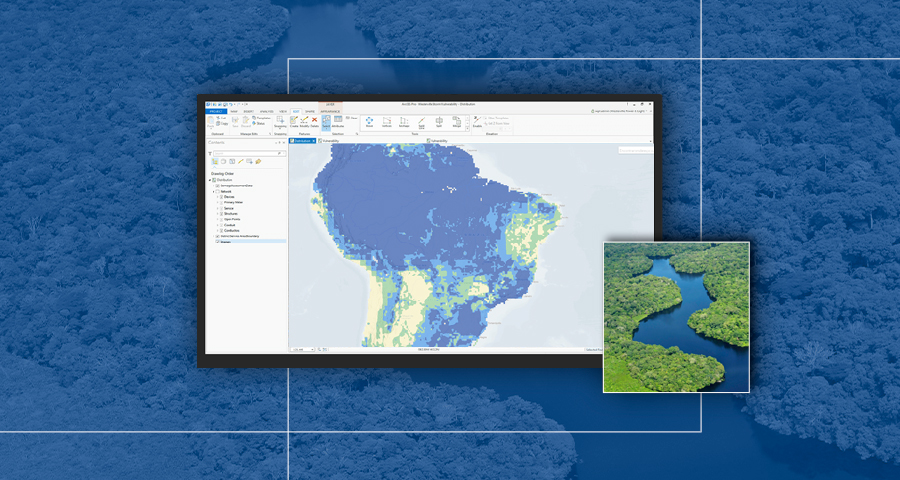
Task: Open the PROJECT ribbon tab
Action: 216,111
